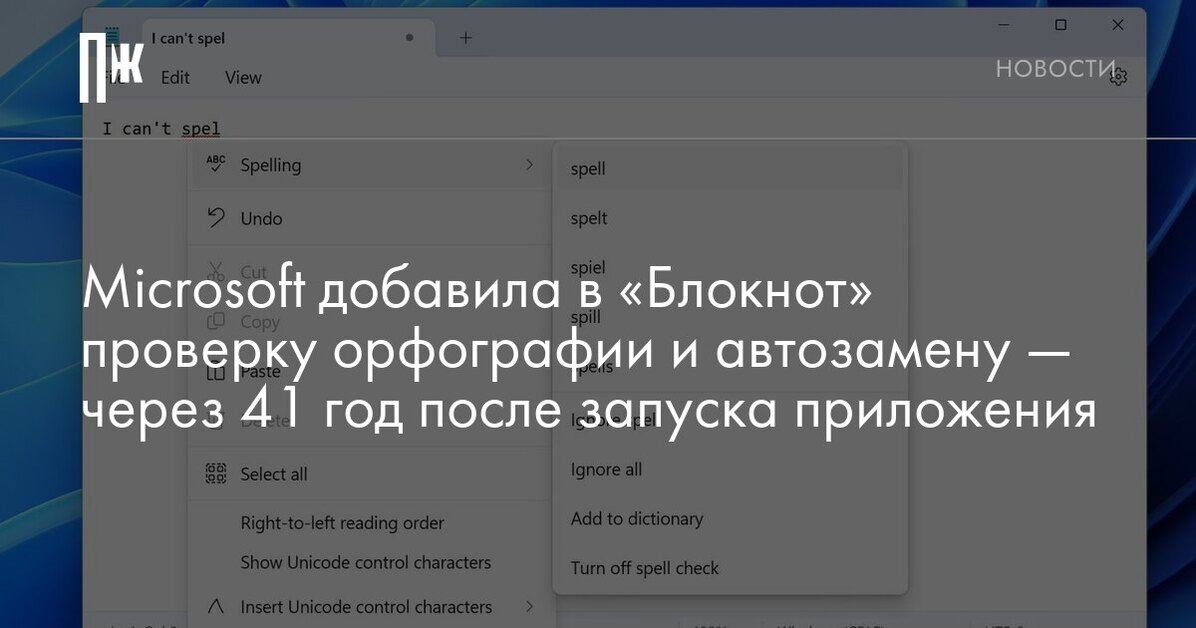
Task: Switch to the "I can't spel" tab
Action: (x=288, y=38)
